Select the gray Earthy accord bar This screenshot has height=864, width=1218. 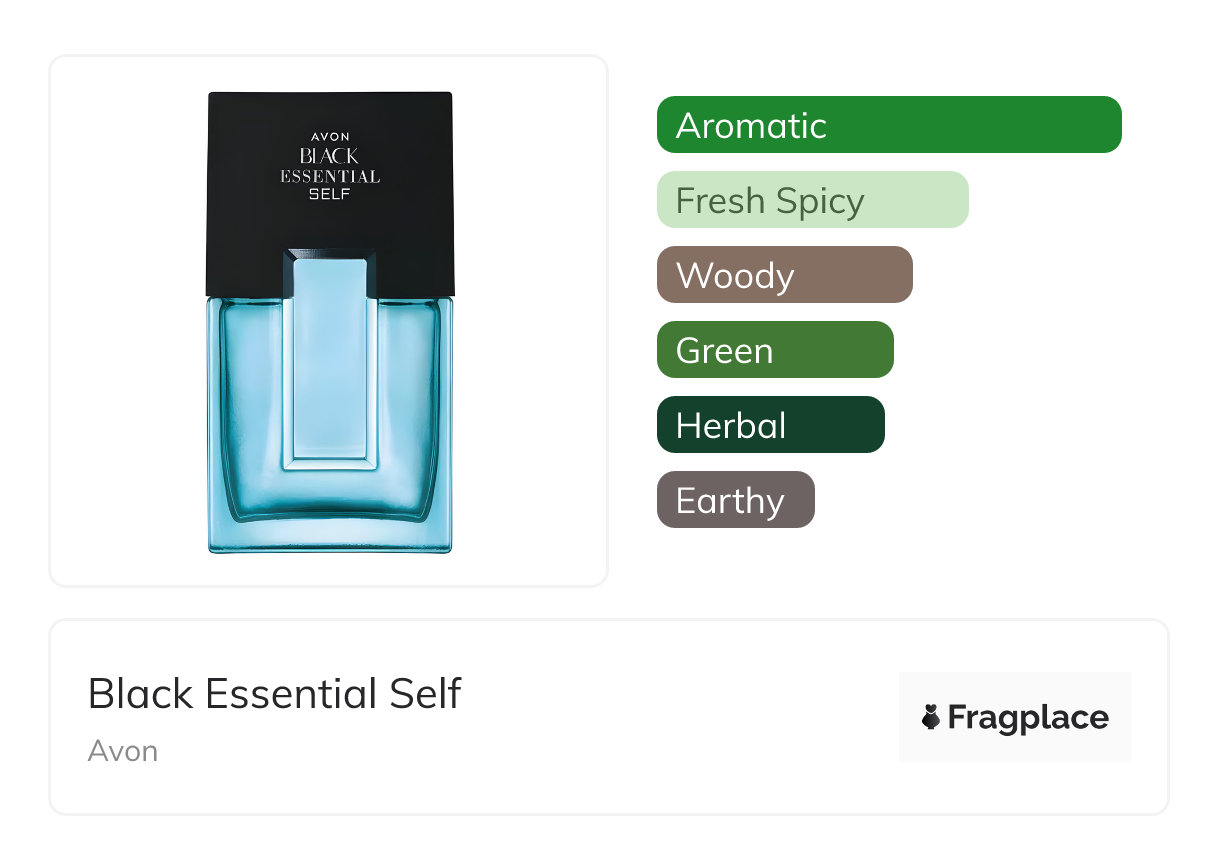click(735, 500)
